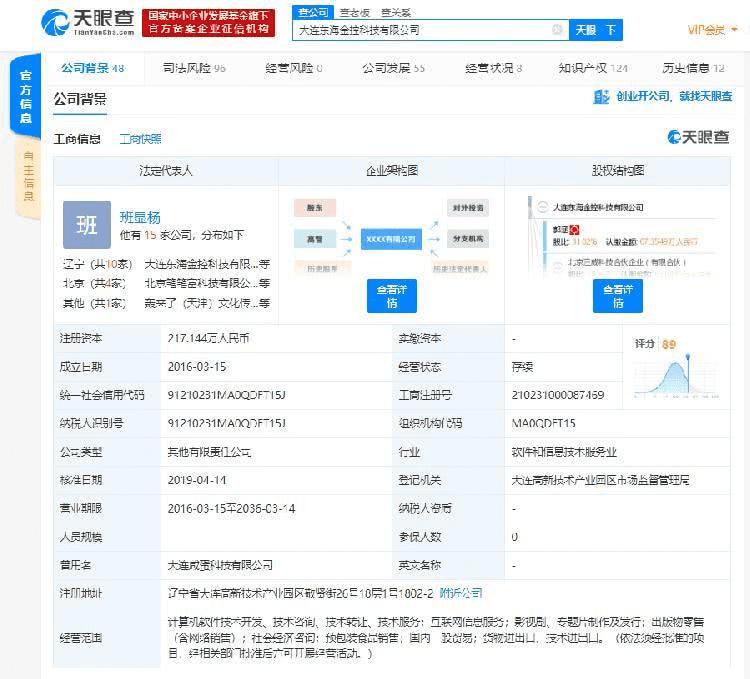This screenshot has width=750, height=679.
Task: Select the 核准日期 2019-04-14 value
Action: pyautogui.click(x=197, y=480)
